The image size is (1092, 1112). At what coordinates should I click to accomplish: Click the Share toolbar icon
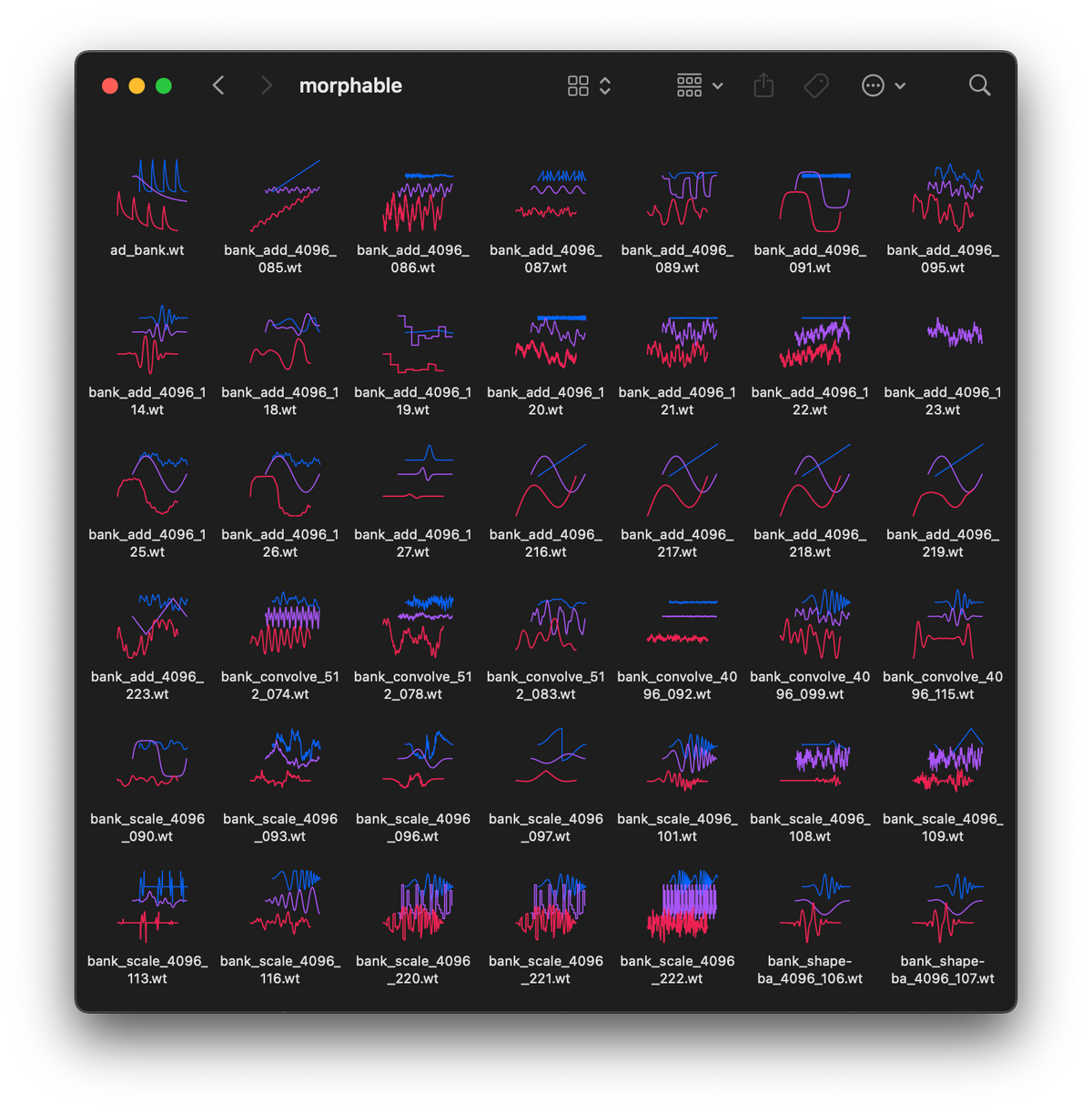(763, 86)
